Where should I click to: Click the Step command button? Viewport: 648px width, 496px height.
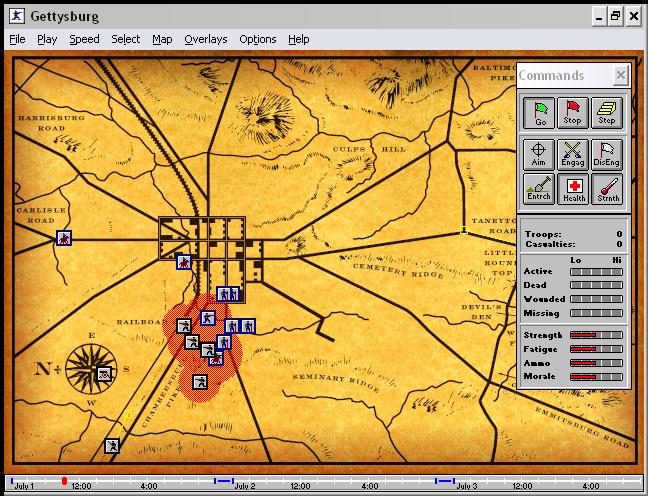[x=607, y=113]
